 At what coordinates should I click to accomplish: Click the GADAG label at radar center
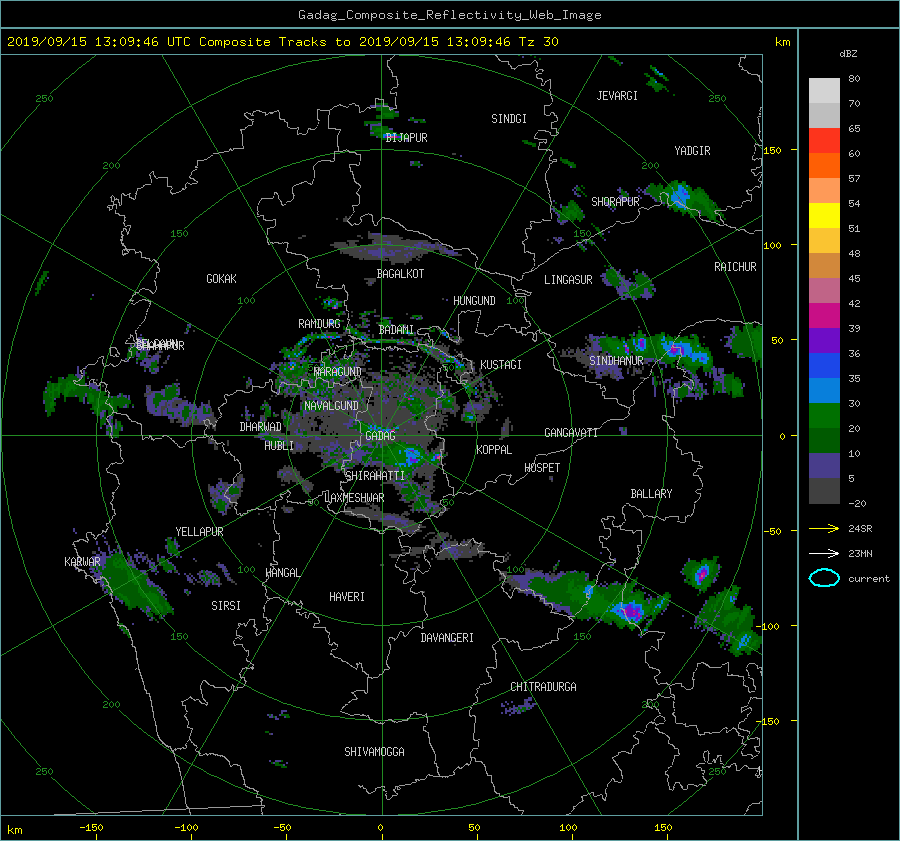pyautogui.click(x=381, y=436)
